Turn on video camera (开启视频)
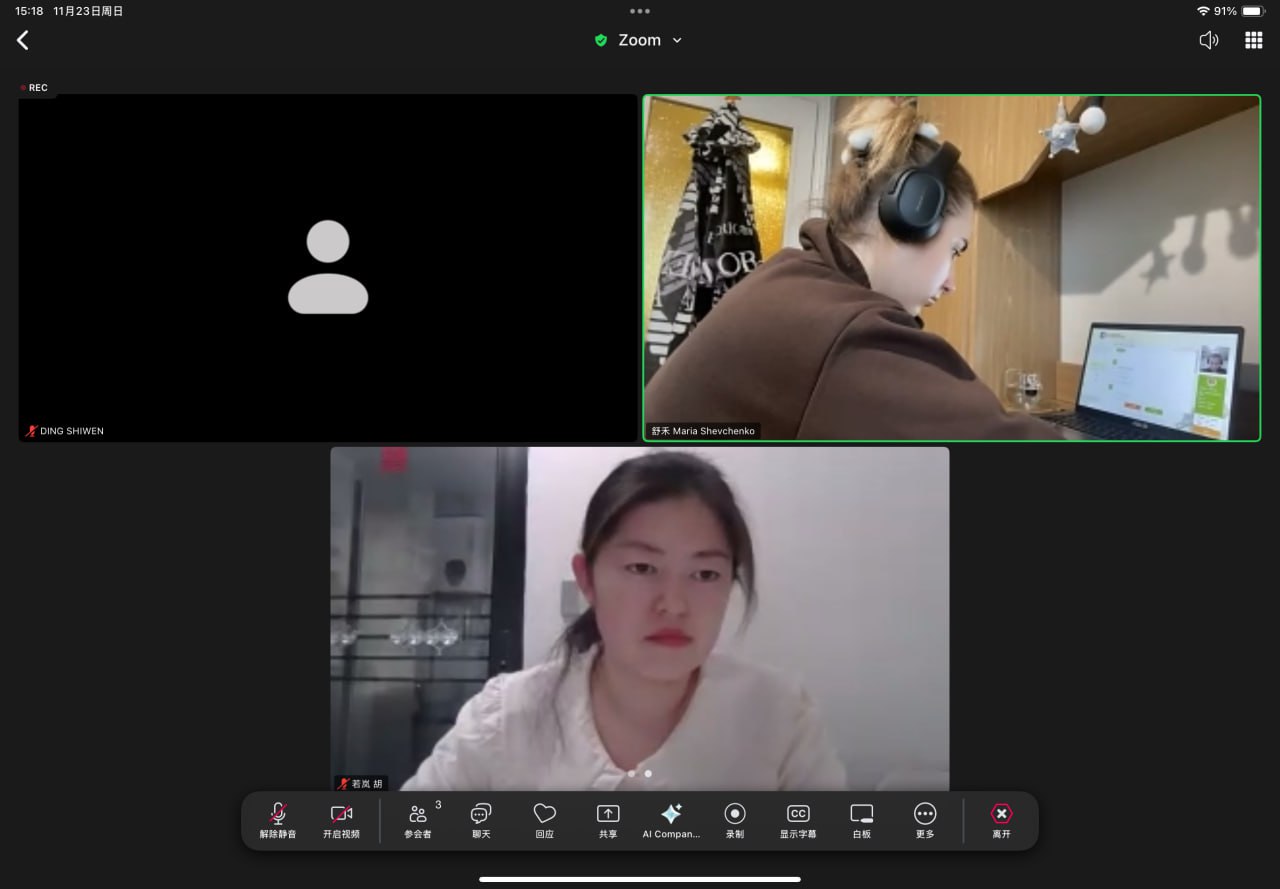Screen dimensions: 1280x889 (341, 820)
